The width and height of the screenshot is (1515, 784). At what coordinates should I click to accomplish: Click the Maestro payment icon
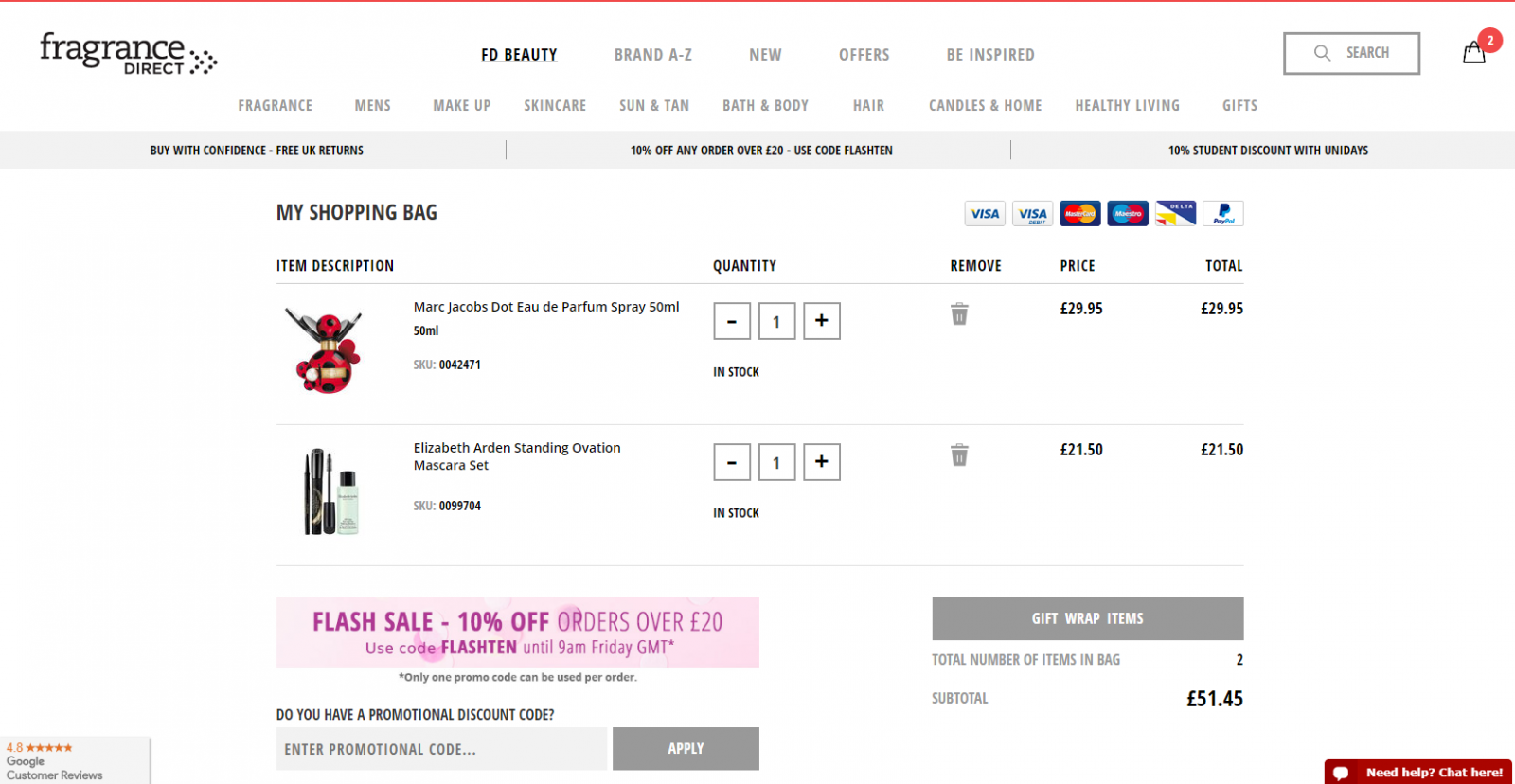(1128, 214)
